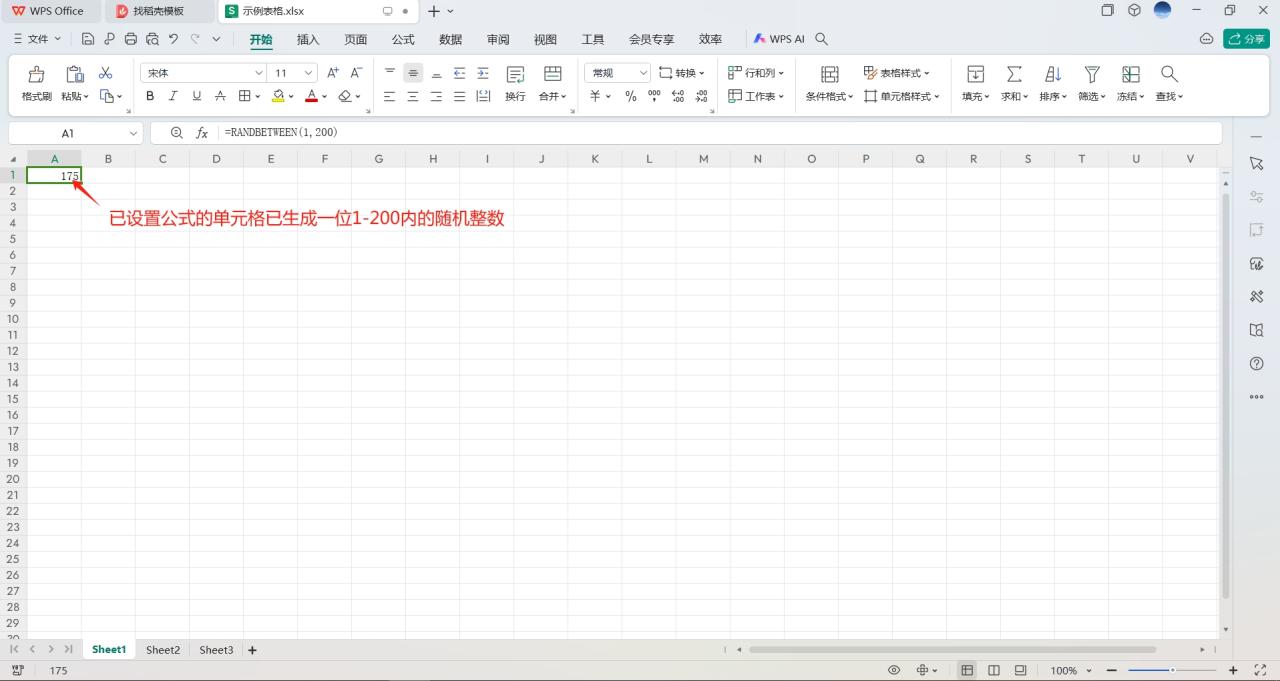Click the Freeze panes (冻结) icon
Image resolution: width=1280 pixels, height=681 pixels.
click(x=1131, y=74)
